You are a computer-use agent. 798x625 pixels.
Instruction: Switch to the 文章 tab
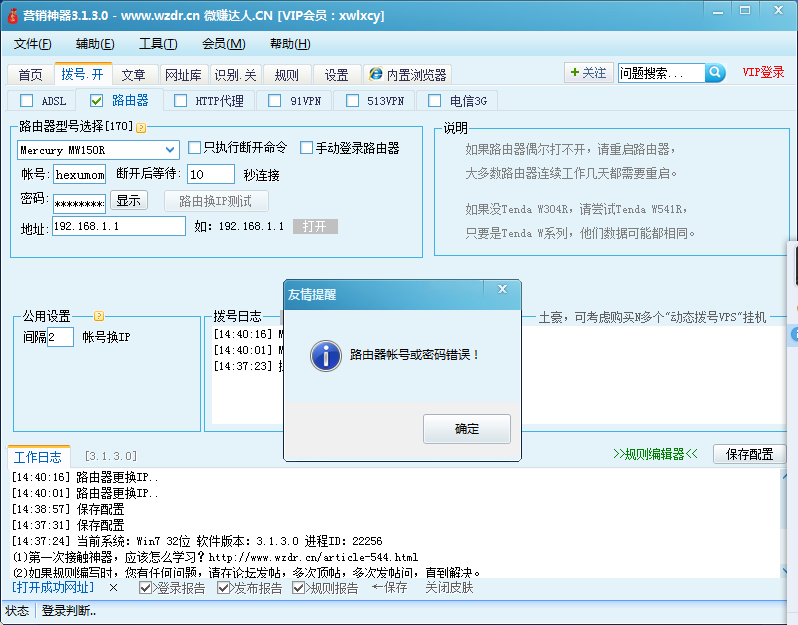point(134,75)
